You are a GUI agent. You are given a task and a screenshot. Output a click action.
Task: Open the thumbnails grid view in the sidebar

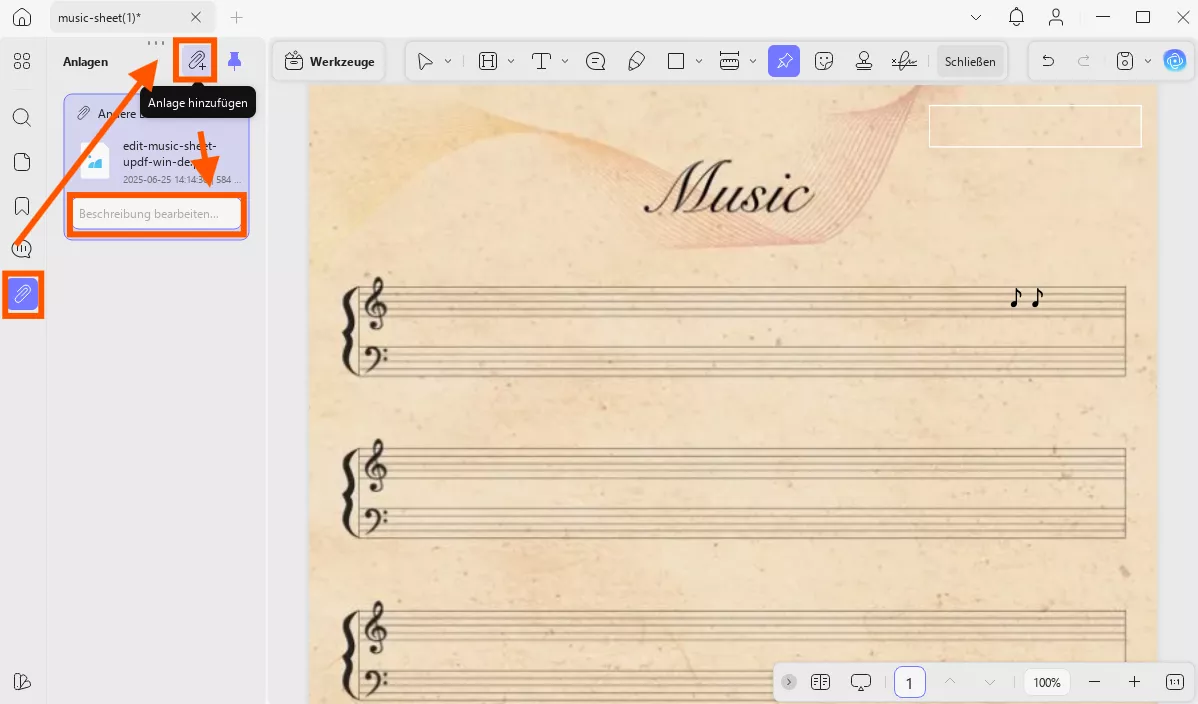pos(22,61)
